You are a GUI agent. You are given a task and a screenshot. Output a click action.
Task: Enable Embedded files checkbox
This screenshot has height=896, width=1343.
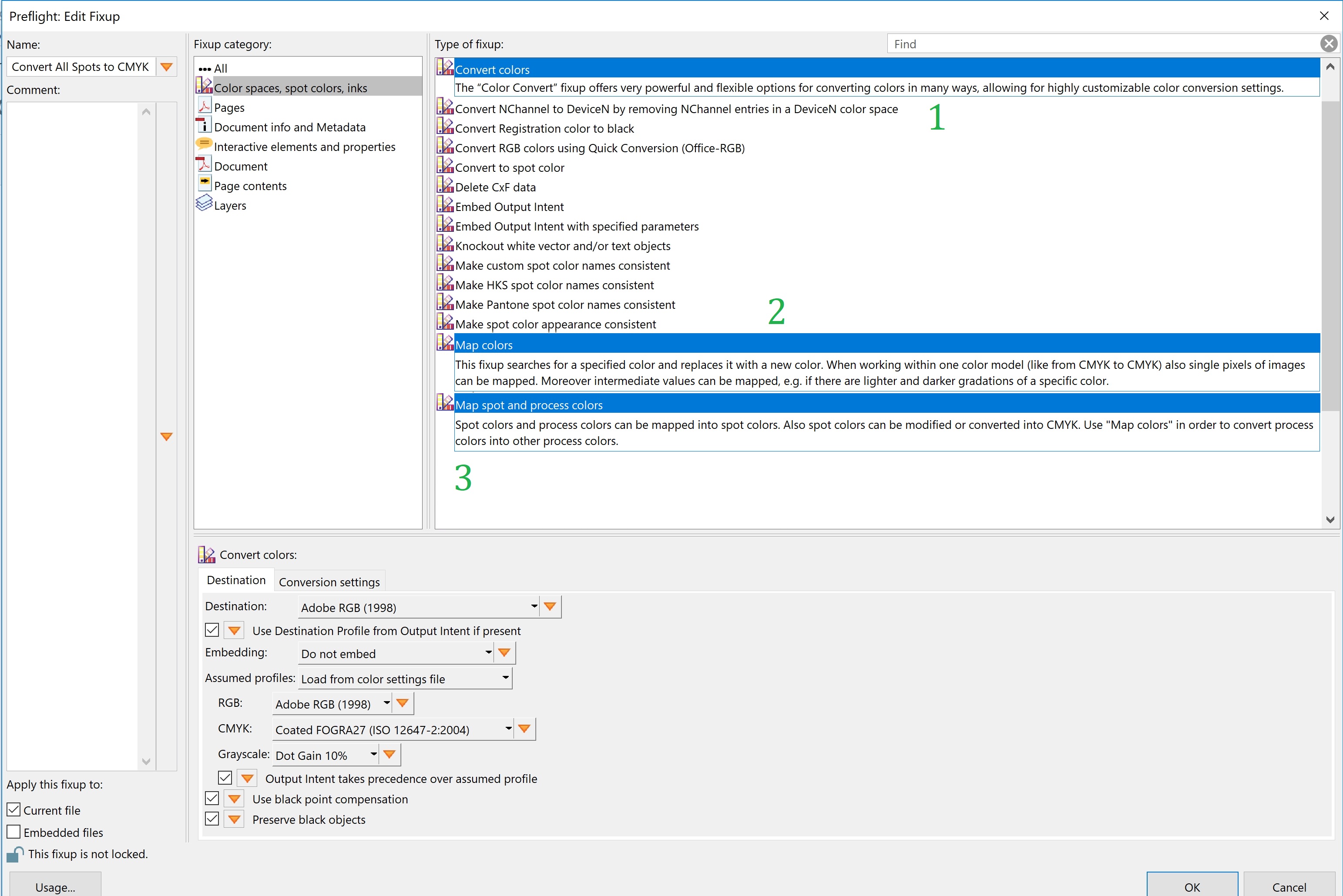click(x=14, y=832)
